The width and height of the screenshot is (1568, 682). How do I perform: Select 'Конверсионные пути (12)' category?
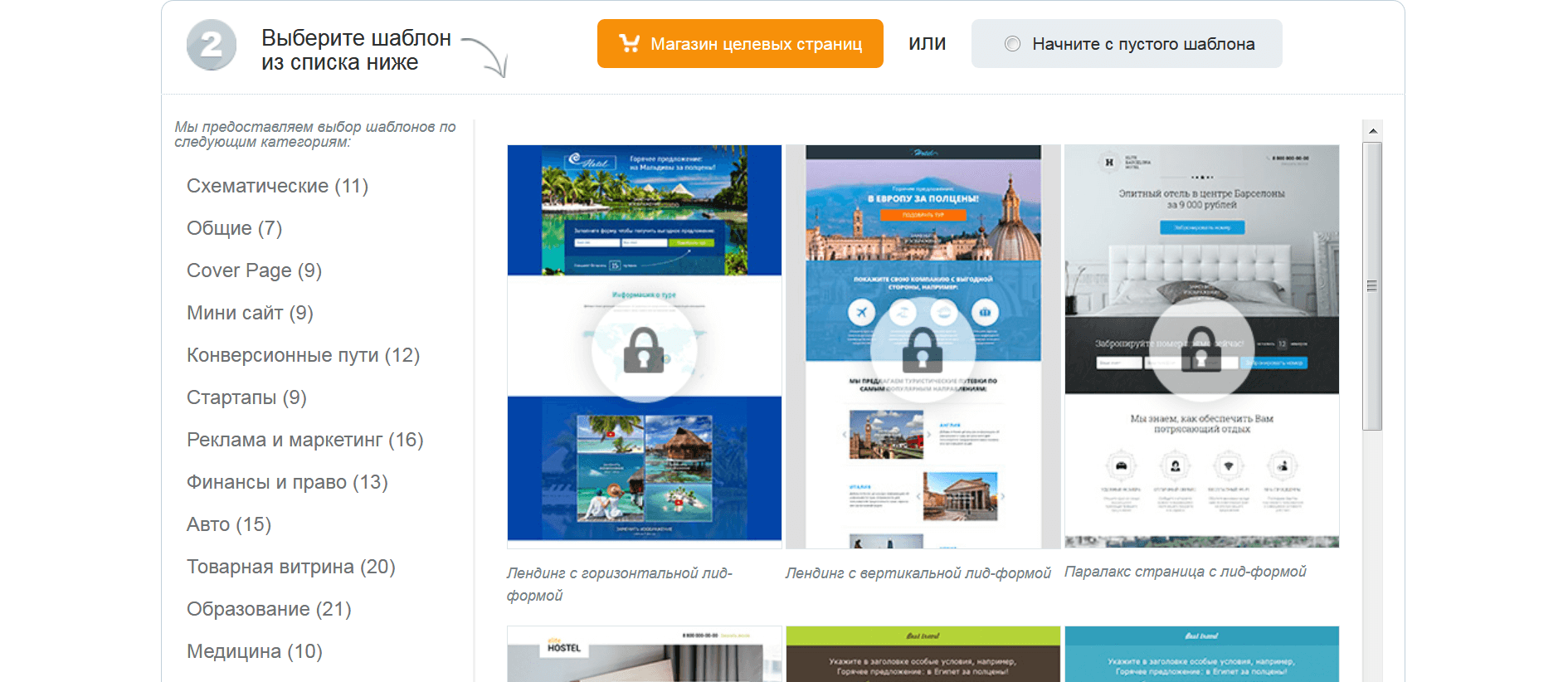coord(303,355)
